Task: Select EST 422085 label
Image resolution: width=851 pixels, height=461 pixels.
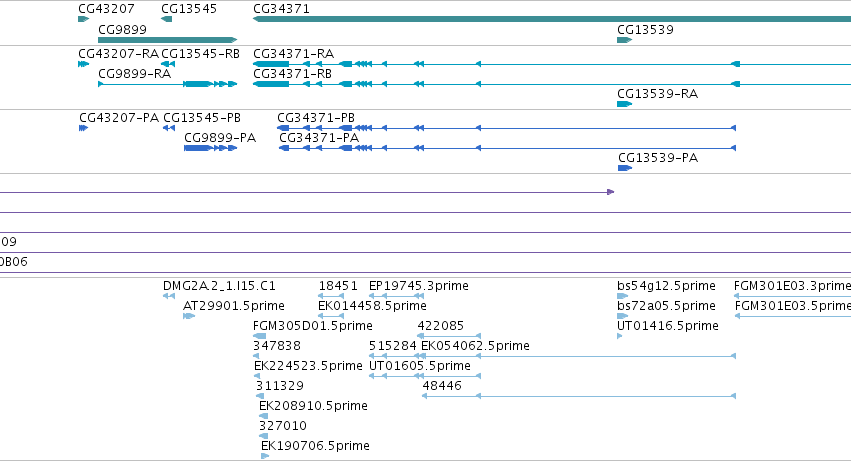Action: click(x=441, y=326)
